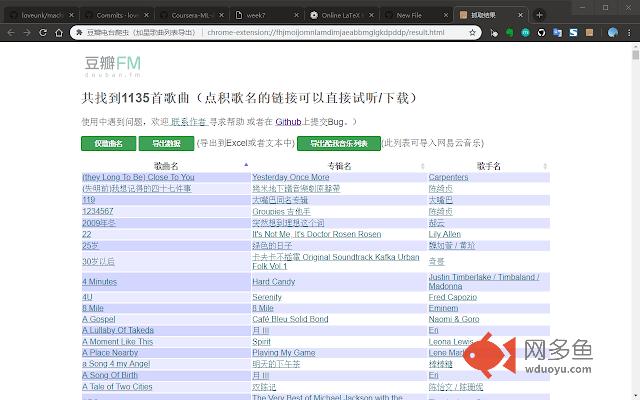
Task: Open the blue 'S' extension icon
Action: coord(573,33)
